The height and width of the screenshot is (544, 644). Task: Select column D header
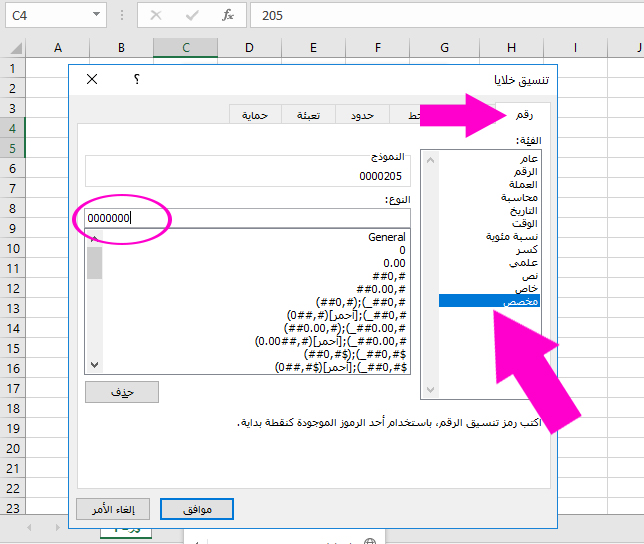pyautogui.click(x=249, y=48)
